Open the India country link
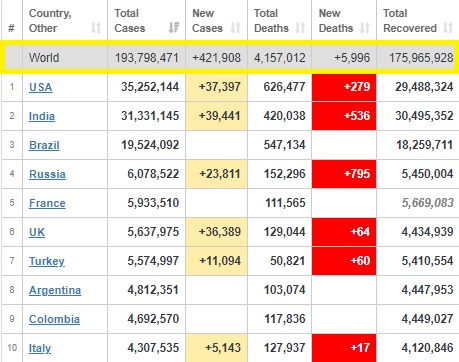The width and height of the screenshot is (459, 362). 42,116
